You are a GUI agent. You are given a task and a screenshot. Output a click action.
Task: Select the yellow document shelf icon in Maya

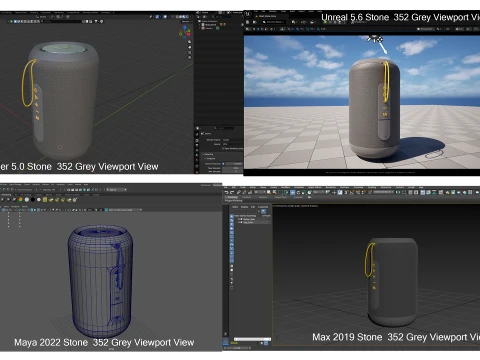(x=45, y=199)
